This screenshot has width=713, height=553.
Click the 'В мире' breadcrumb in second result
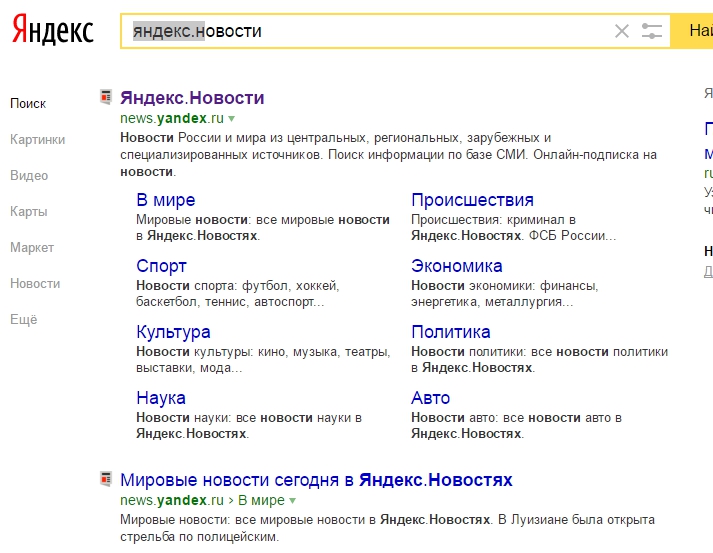pos(261,500)
